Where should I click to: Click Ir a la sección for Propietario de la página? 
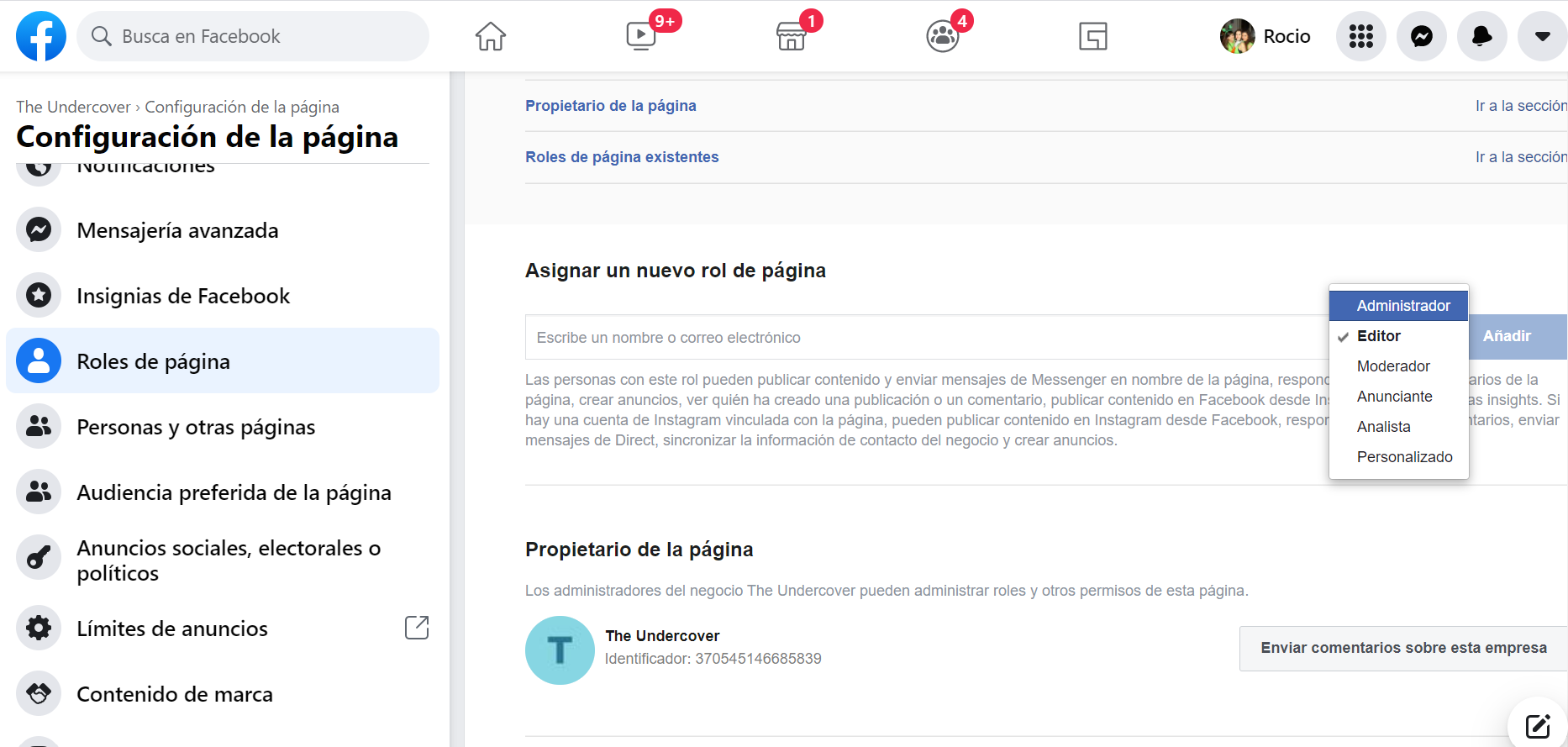point(1521,106)
